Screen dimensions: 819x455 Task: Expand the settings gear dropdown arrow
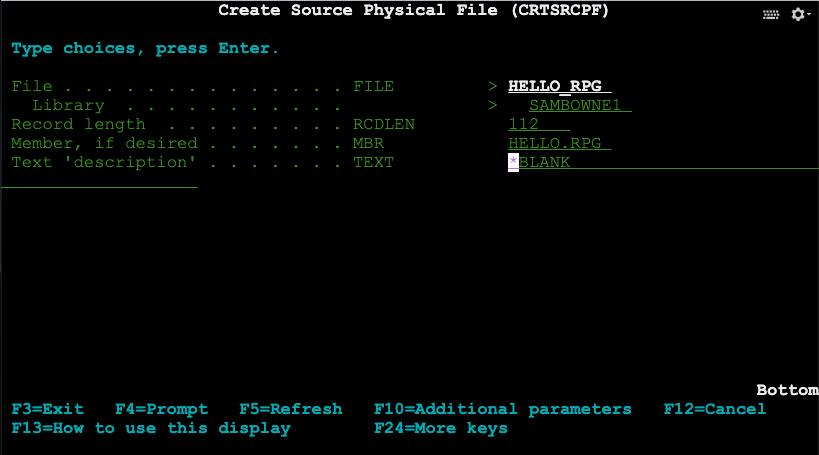(x=809, y=15)
